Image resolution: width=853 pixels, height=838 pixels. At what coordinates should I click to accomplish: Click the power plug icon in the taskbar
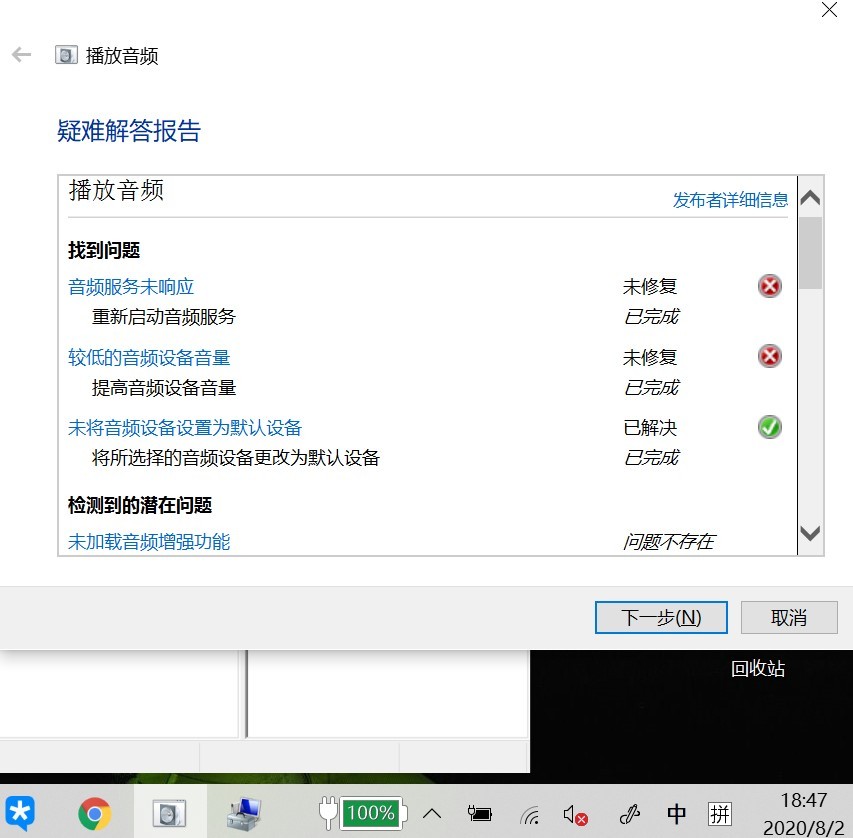[328, 813]
